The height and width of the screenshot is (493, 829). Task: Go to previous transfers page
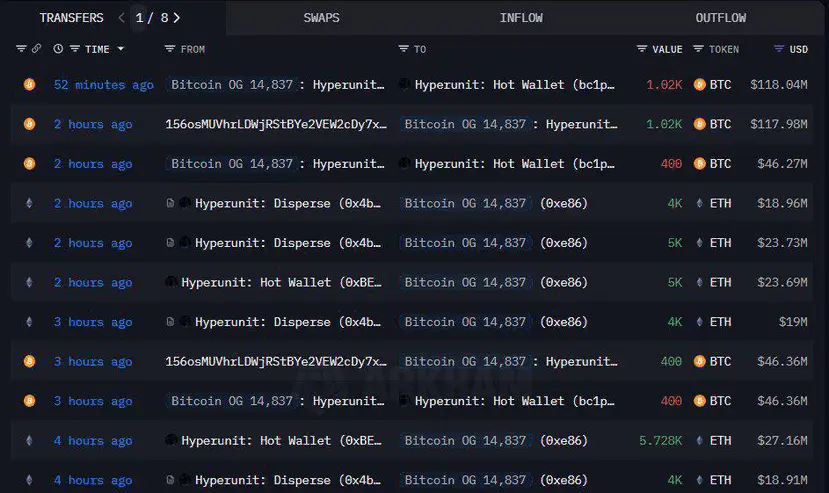[122, 18]
